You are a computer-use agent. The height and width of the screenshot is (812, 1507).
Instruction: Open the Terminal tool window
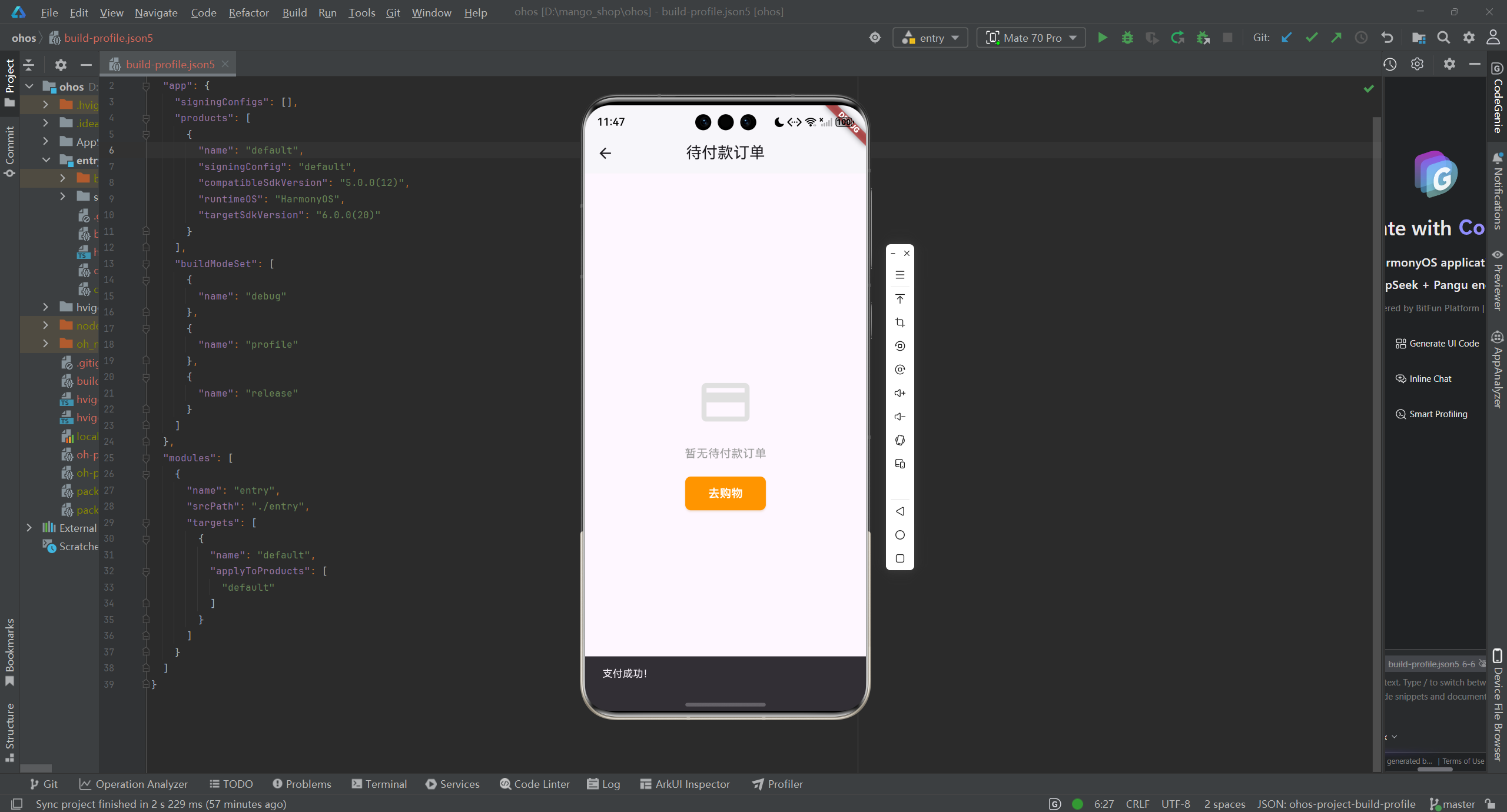pyautogui.click(x=379, y=784)
